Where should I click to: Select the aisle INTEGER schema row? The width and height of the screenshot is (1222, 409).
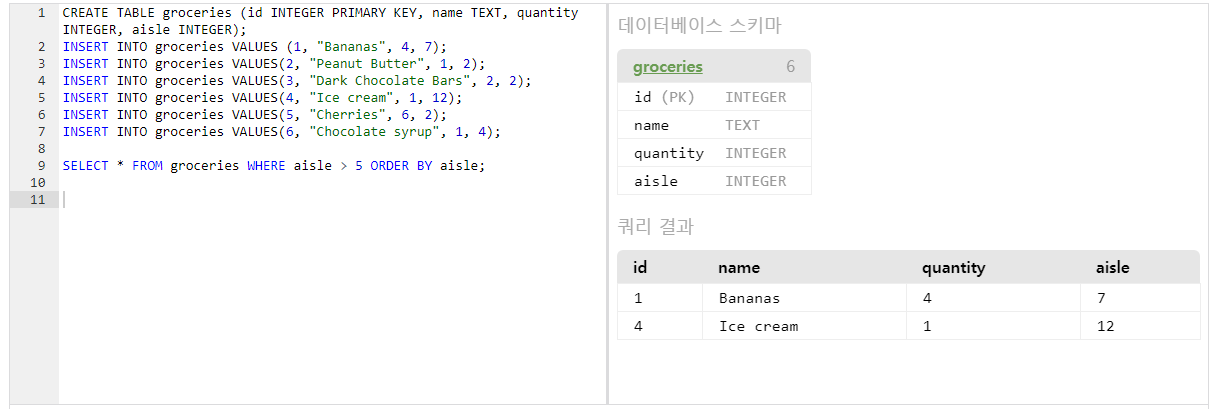tap(714, 181)
